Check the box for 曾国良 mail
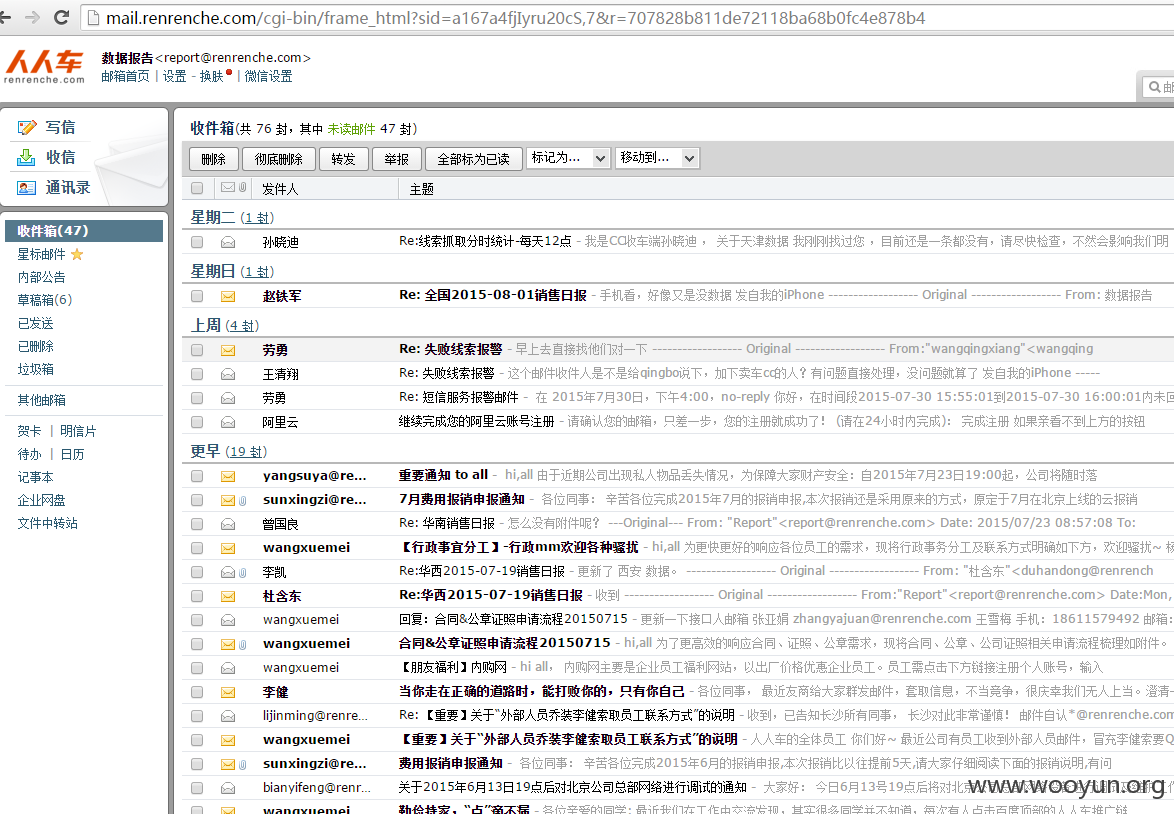The image size is (1174, 814). [x=197, y=523]
